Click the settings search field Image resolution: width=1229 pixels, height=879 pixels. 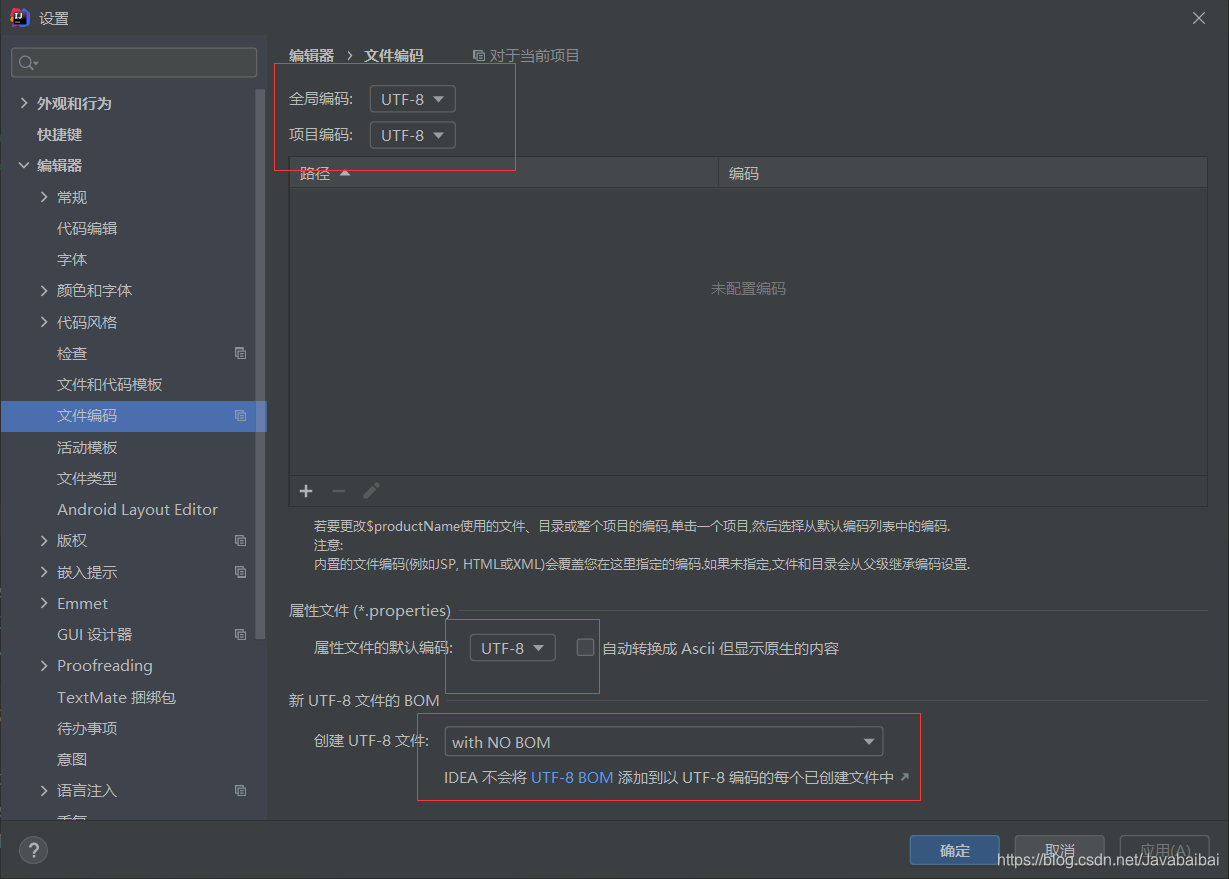pyautogui.click(x=133, y=62)
